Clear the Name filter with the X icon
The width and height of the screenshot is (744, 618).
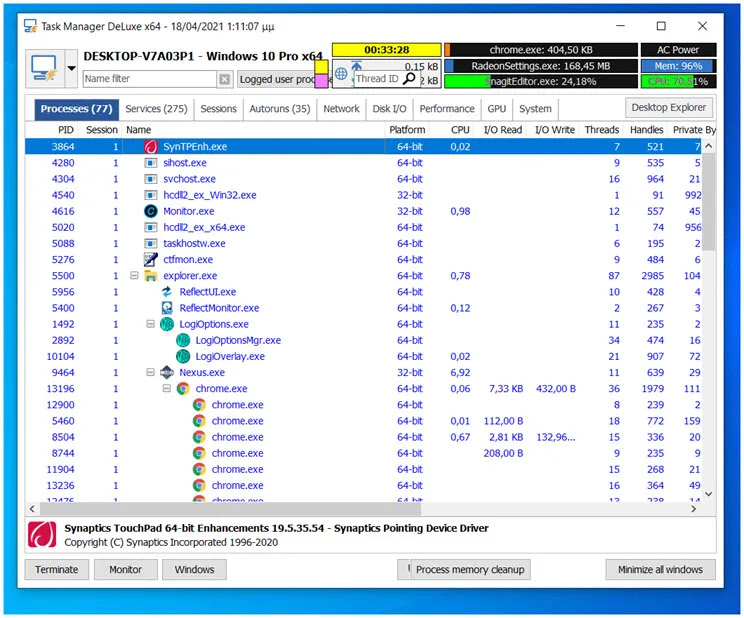click(x=224, y=79)
